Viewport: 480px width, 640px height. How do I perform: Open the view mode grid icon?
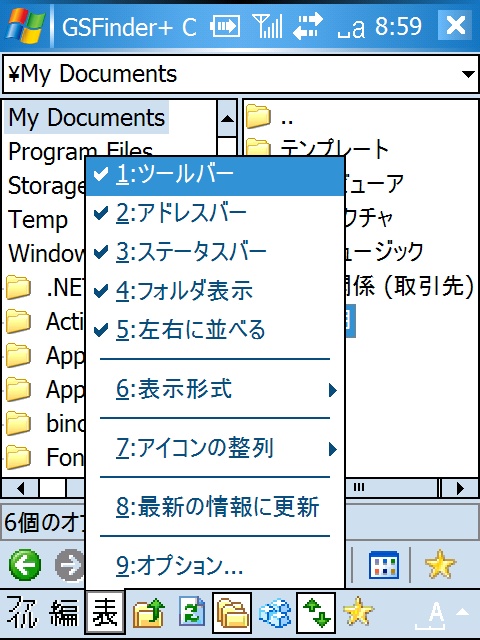coord(384,565)
